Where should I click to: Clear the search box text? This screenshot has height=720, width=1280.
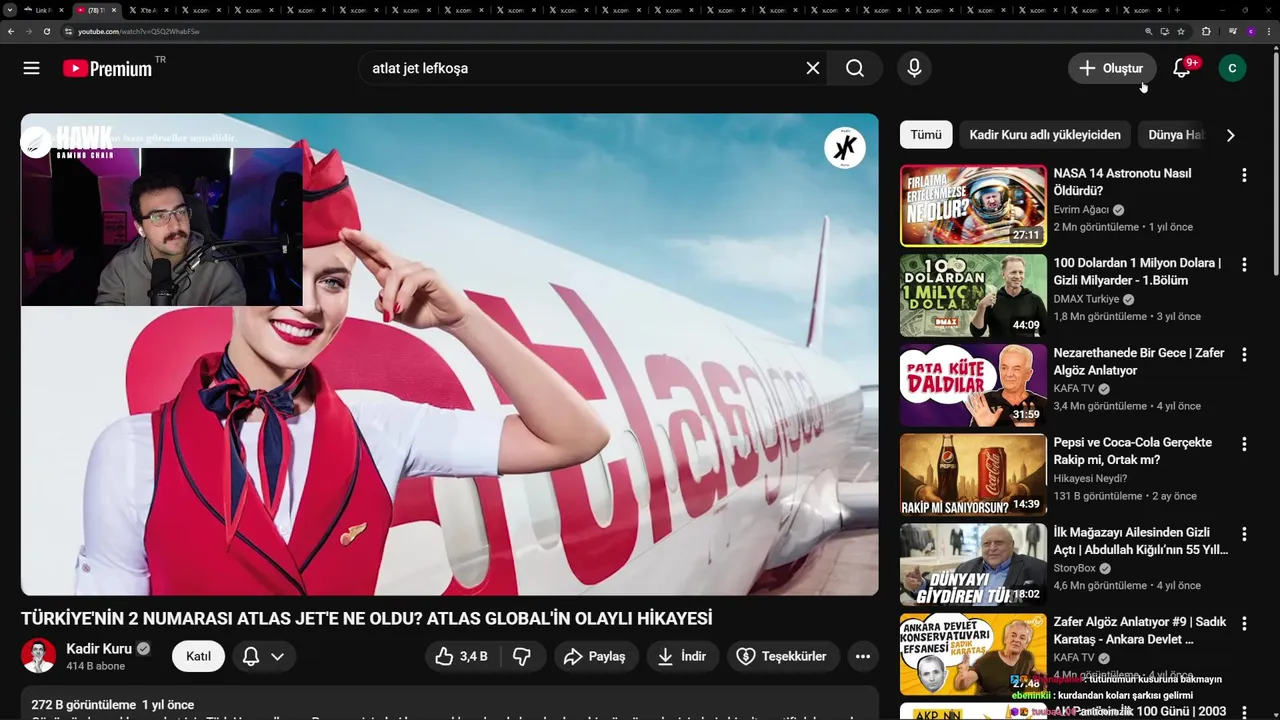813,68
